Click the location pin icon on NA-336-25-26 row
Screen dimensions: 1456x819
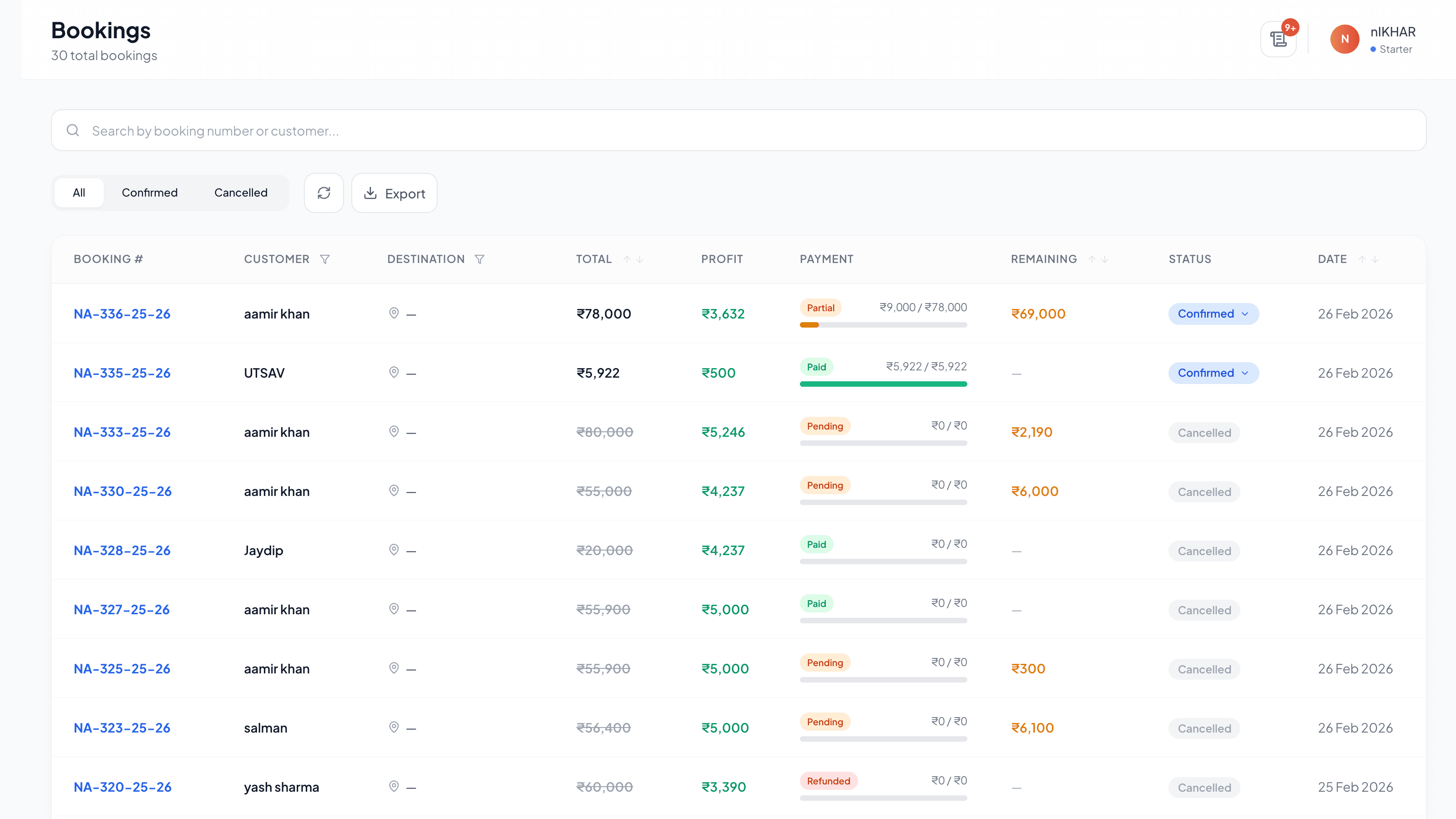point(394,313)
